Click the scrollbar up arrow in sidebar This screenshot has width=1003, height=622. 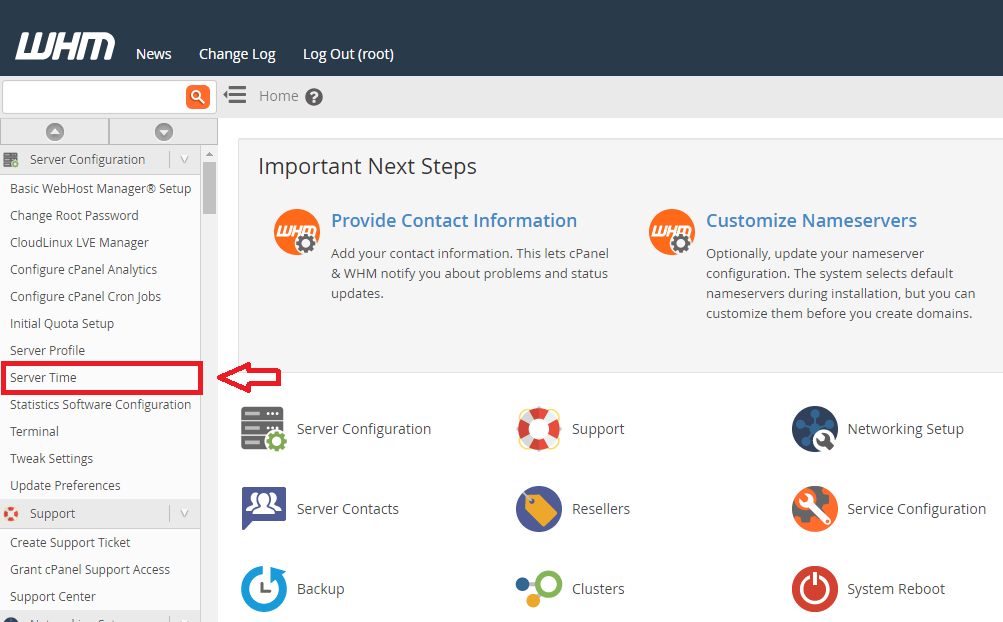coord(209,154)
